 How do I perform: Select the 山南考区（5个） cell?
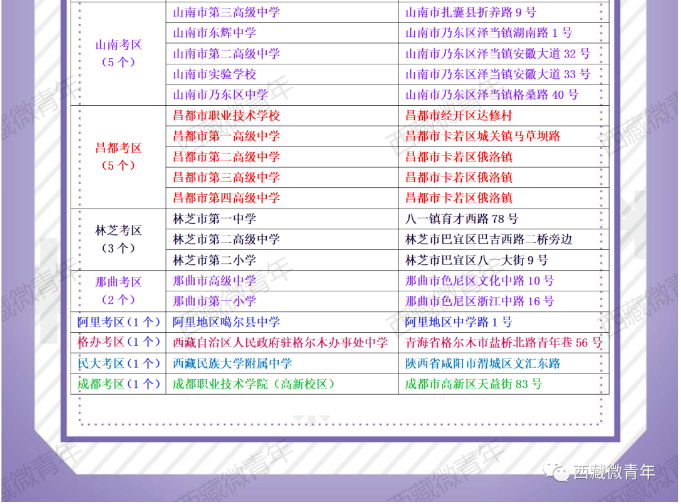pyautogui.click(x=118, y=53)
